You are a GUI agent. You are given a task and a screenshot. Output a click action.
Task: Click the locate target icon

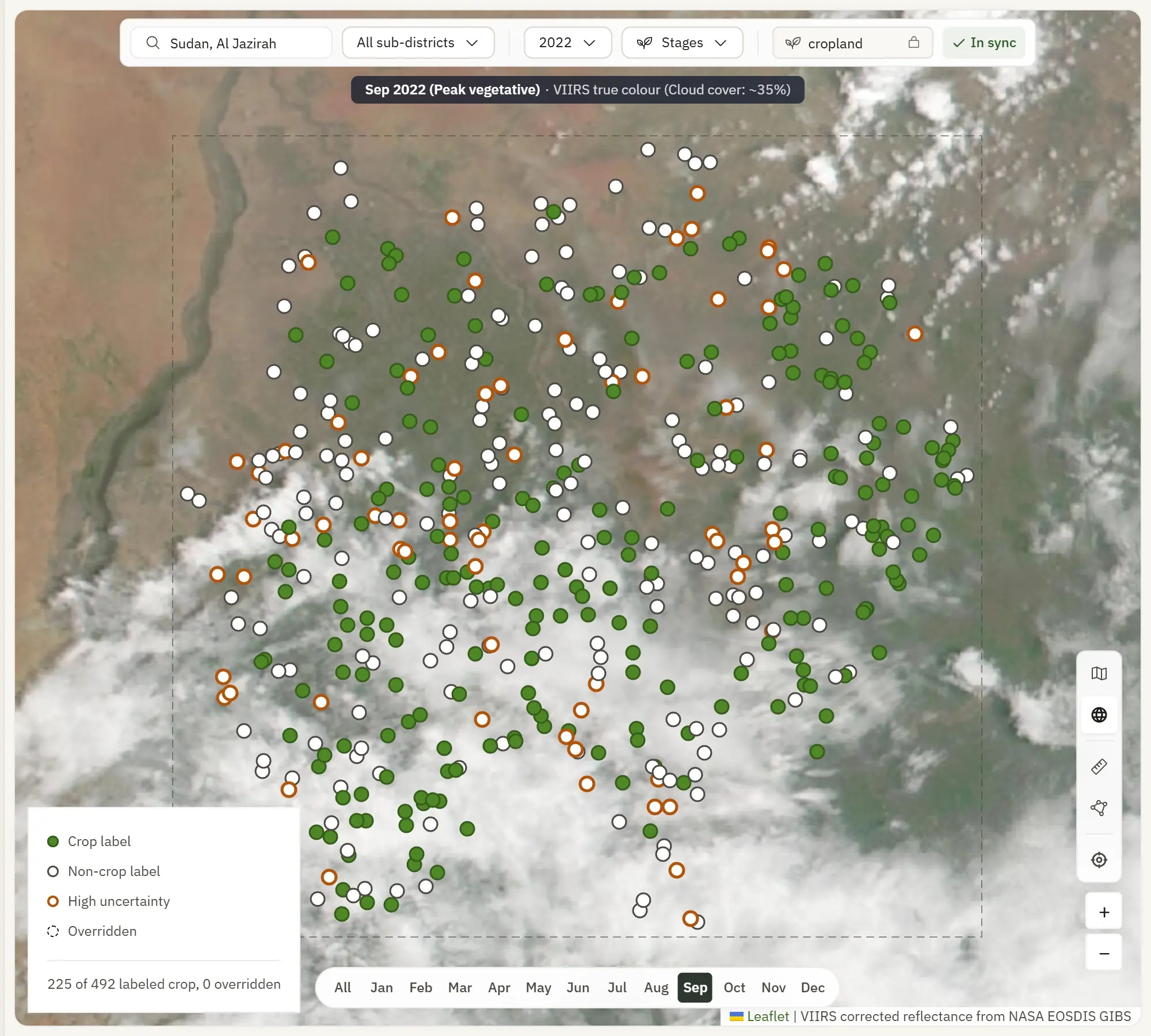[x=1099, y=860]
